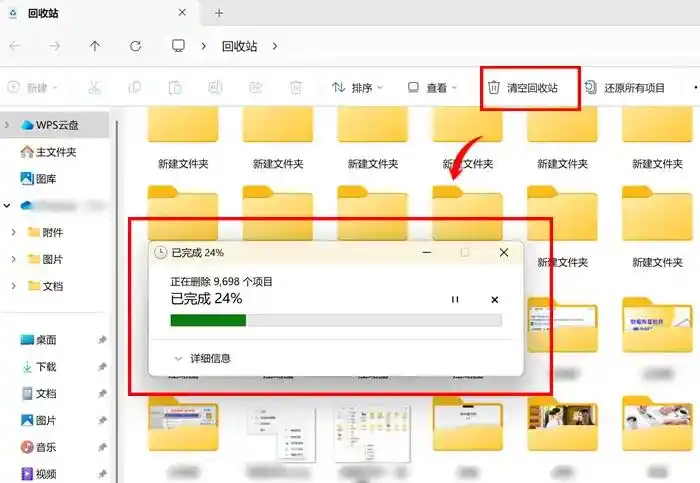700x483 pixels.
Task: Click the refresh icon in navigation bar
Action: (x=135, y=46)
